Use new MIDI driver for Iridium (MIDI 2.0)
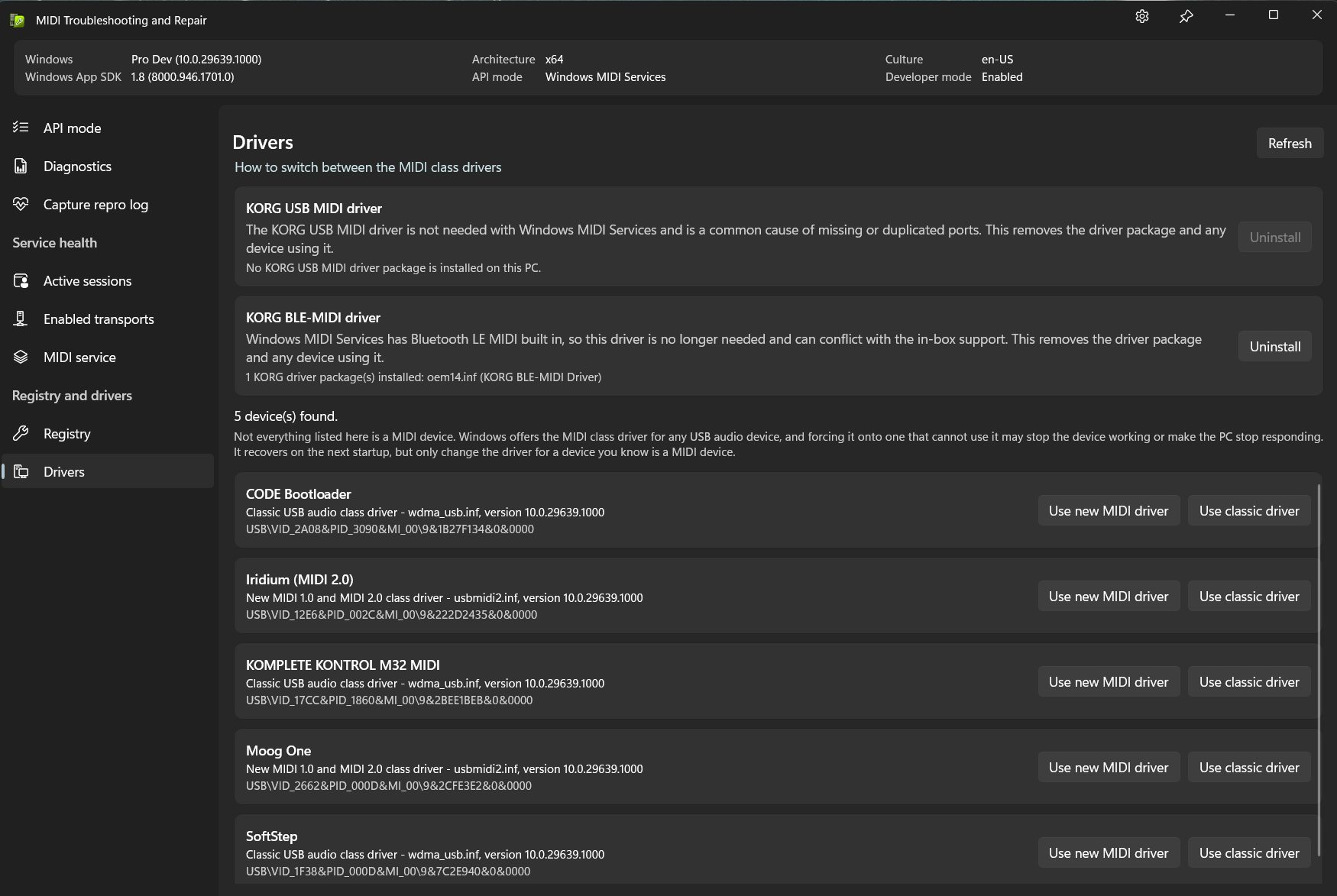 click(1109, 597)
